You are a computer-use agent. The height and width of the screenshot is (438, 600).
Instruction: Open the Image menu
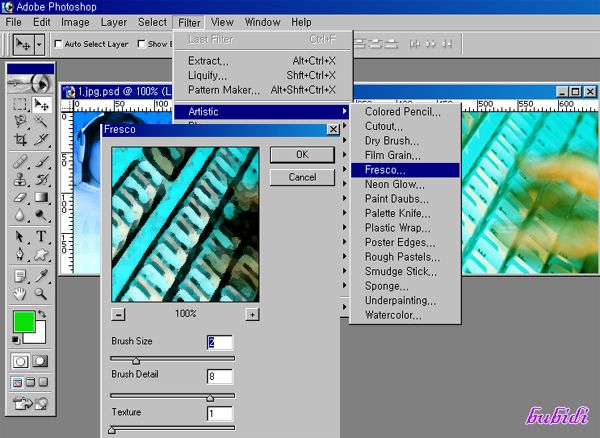click(75, 23)
